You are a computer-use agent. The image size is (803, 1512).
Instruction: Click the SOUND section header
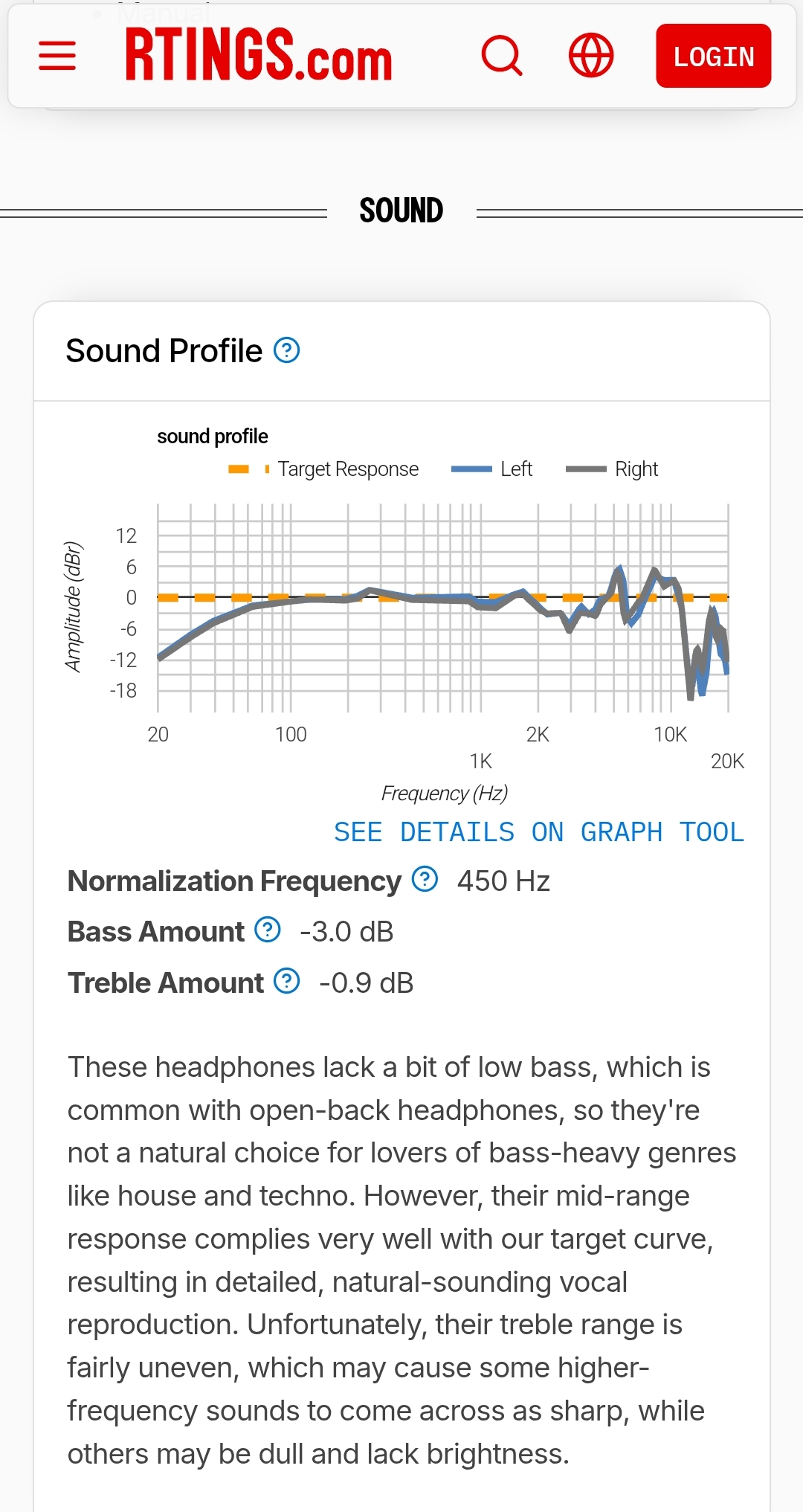click(401, 211)
